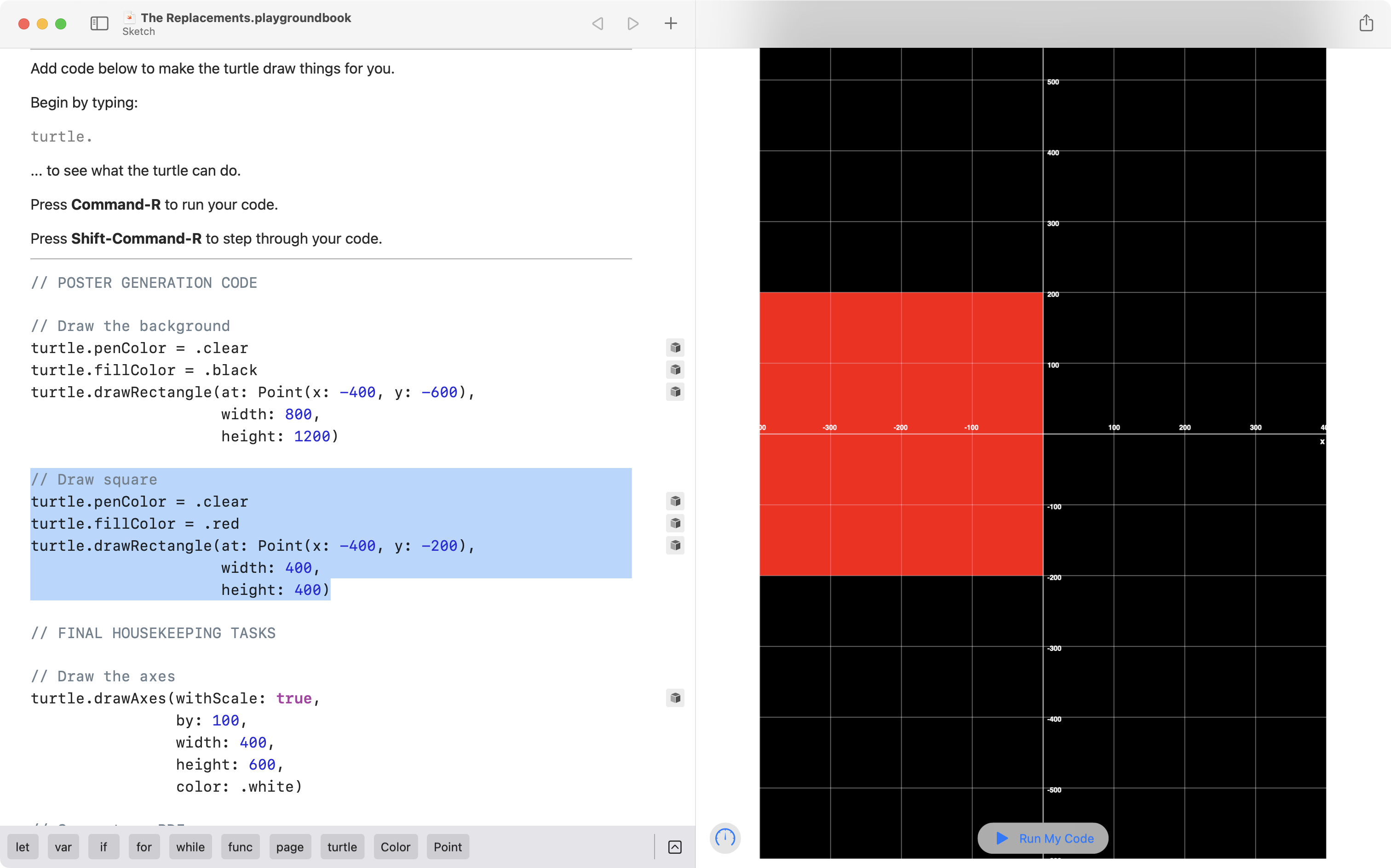Insert the Color suggestion from the shortcut bar
Viewport: 1391px width, 868px height.
[395, 847]
